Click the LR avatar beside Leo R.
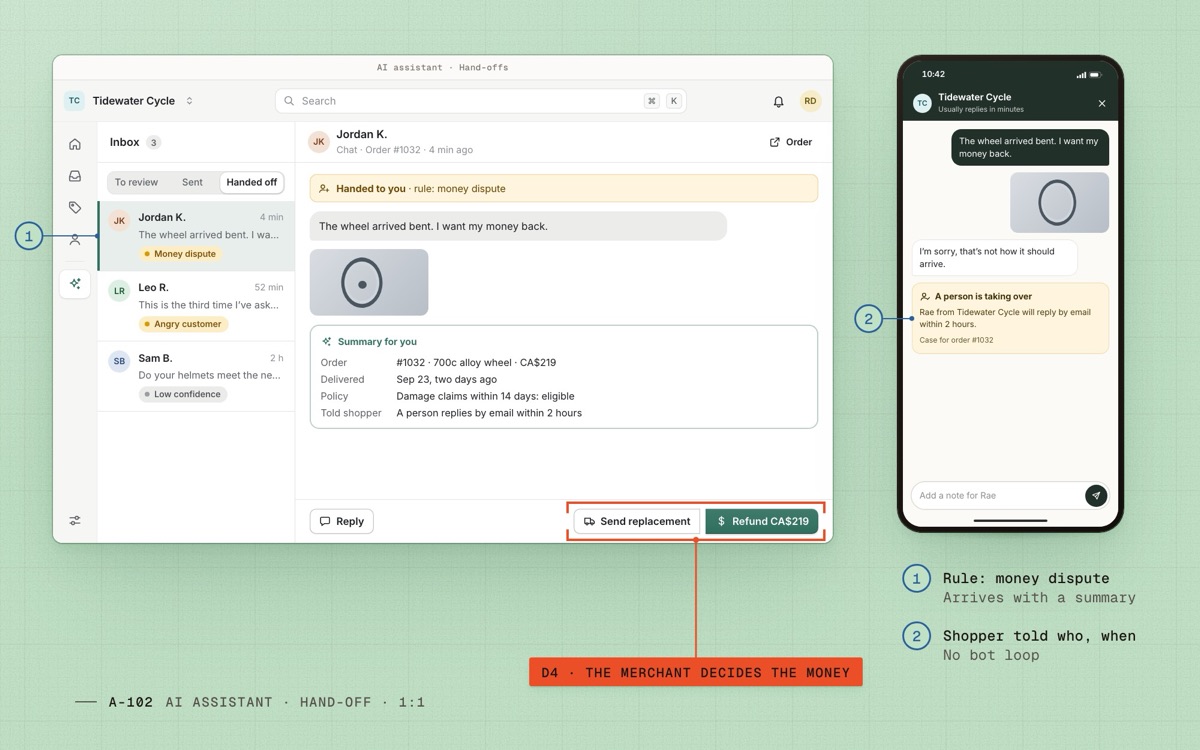Screen dimensions: 1200x750 click(x=119, y=292)
